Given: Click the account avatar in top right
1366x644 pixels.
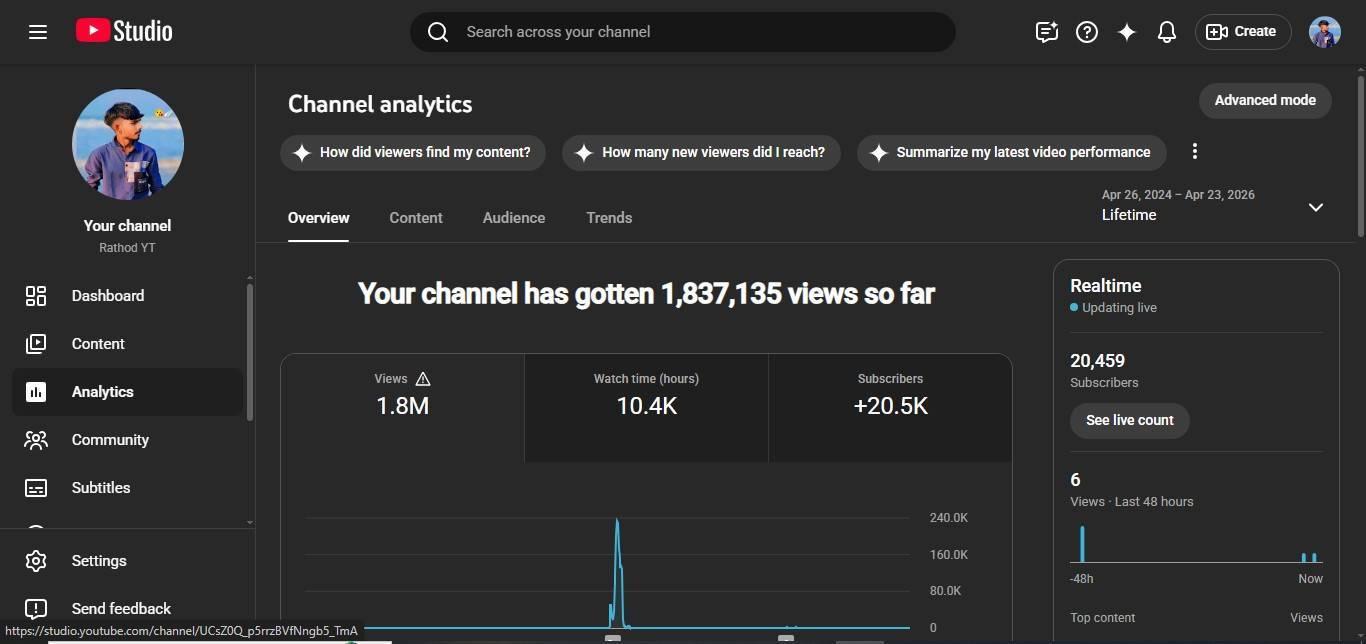Looking at the screenshot, I should (x=1324, y=32).
